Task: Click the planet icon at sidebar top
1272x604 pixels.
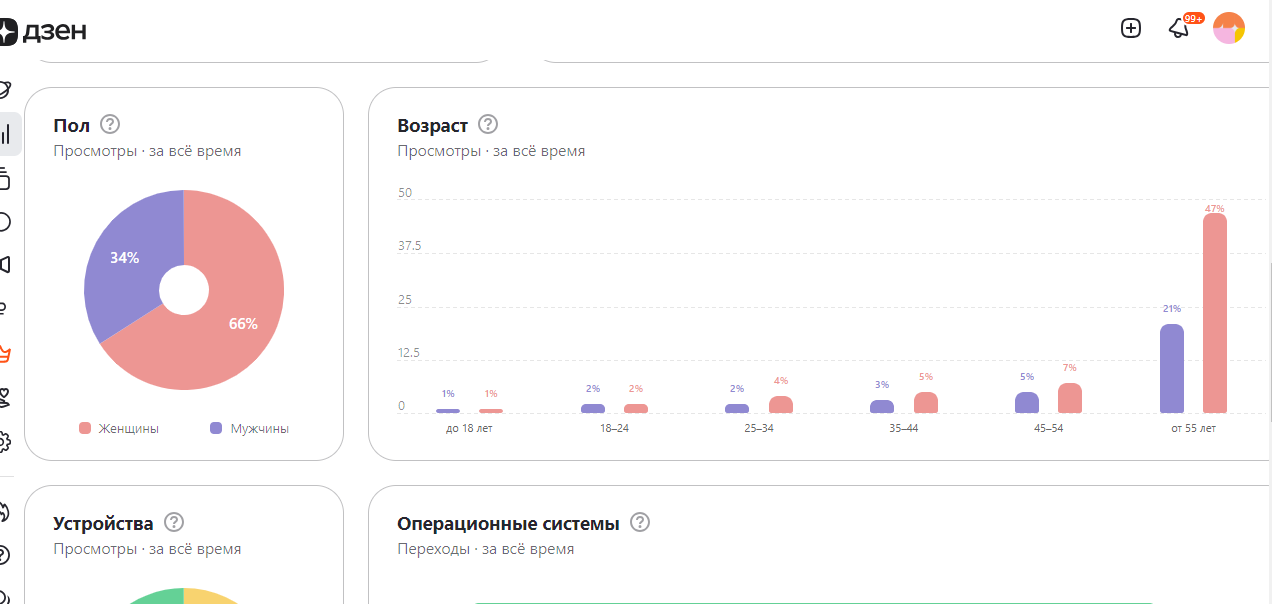Action: coord(5,90)
